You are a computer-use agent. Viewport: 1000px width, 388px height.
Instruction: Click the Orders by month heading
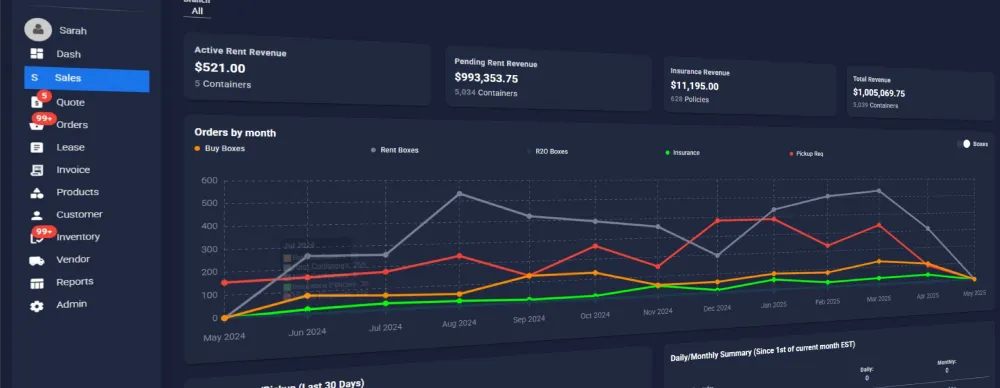pyautogui.click(x=235, y=133)
